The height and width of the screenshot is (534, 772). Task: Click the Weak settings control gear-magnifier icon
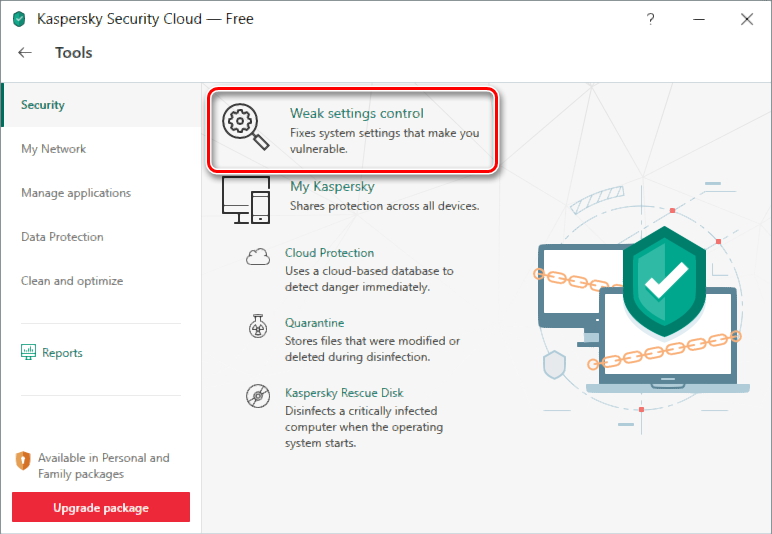coord(245,126)
